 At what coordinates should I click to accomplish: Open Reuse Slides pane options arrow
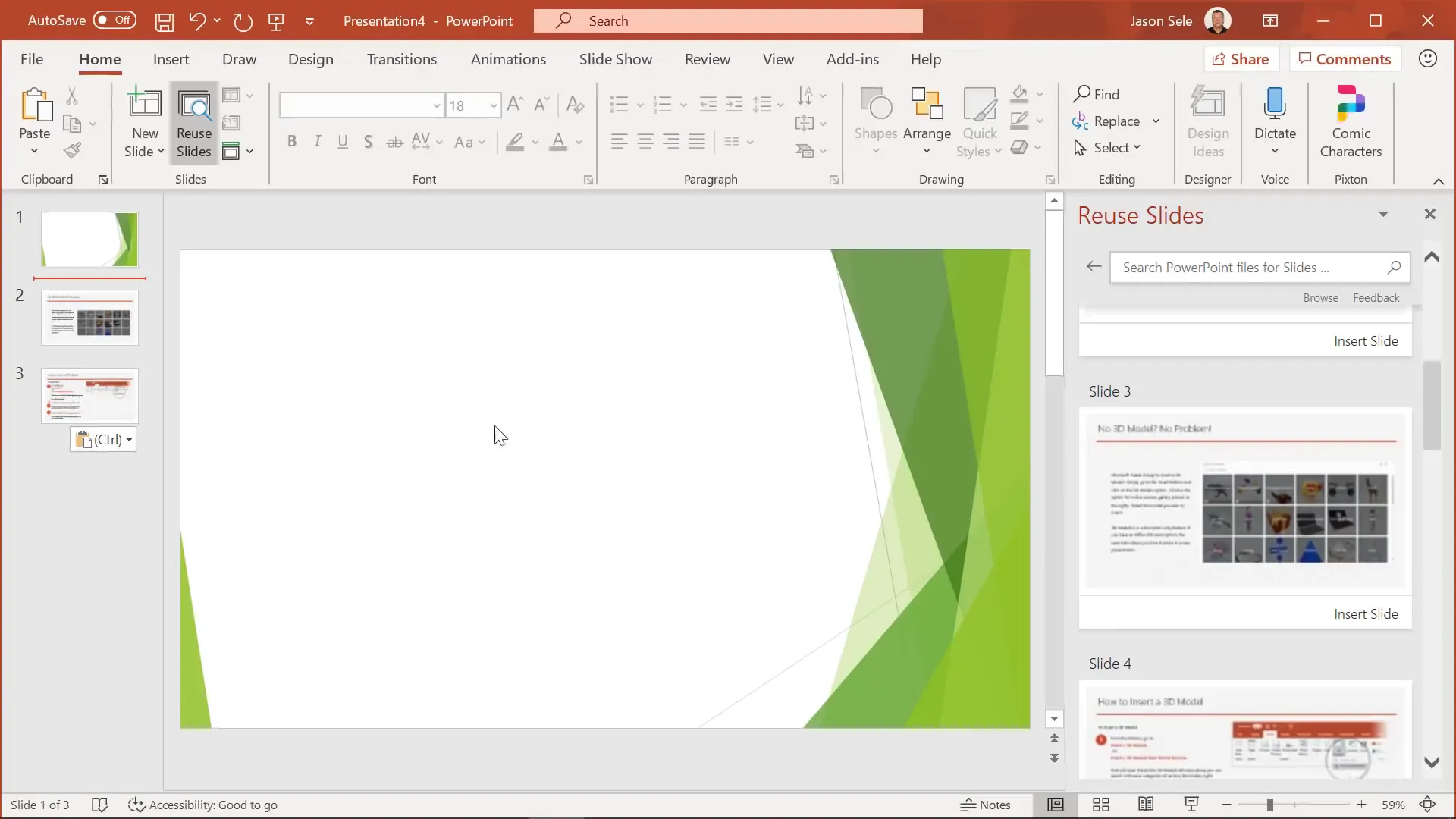1383,215
